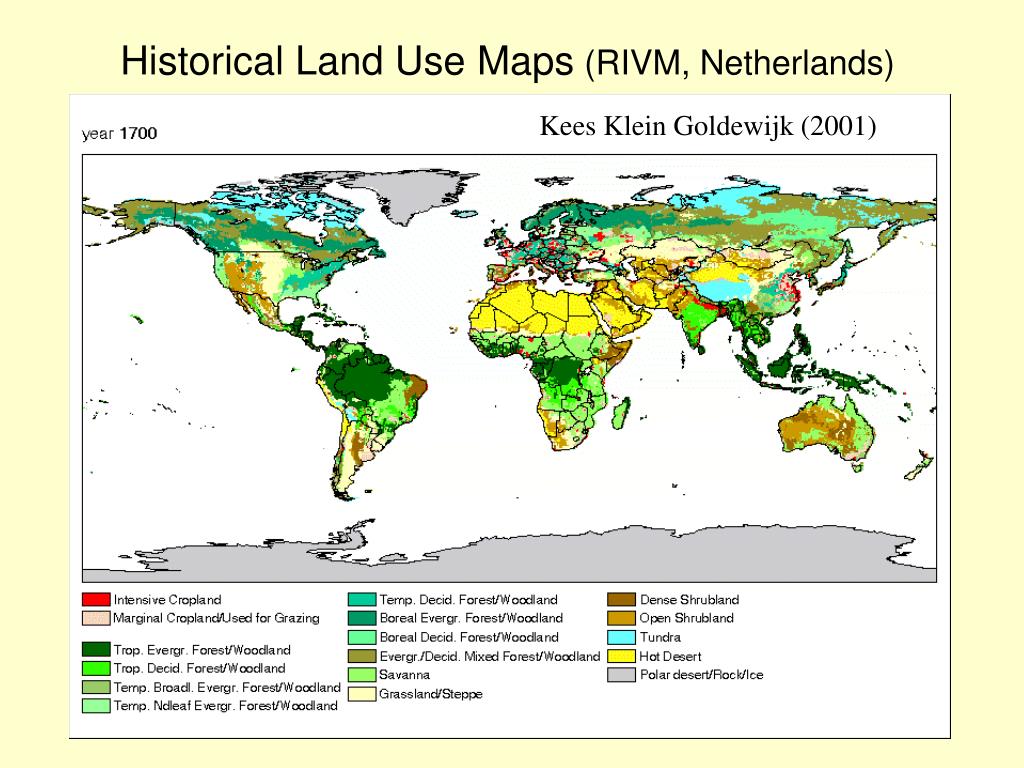Click the Trop. Decid. Forest/Woodland swatch
1024x768 pixels.
[96, 668]
